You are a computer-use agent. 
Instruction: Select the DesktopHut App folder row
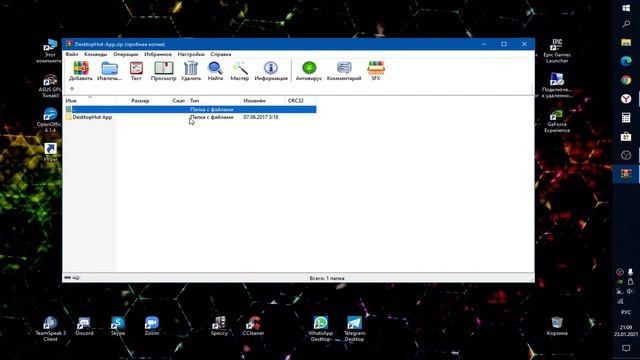click(190, 117)
